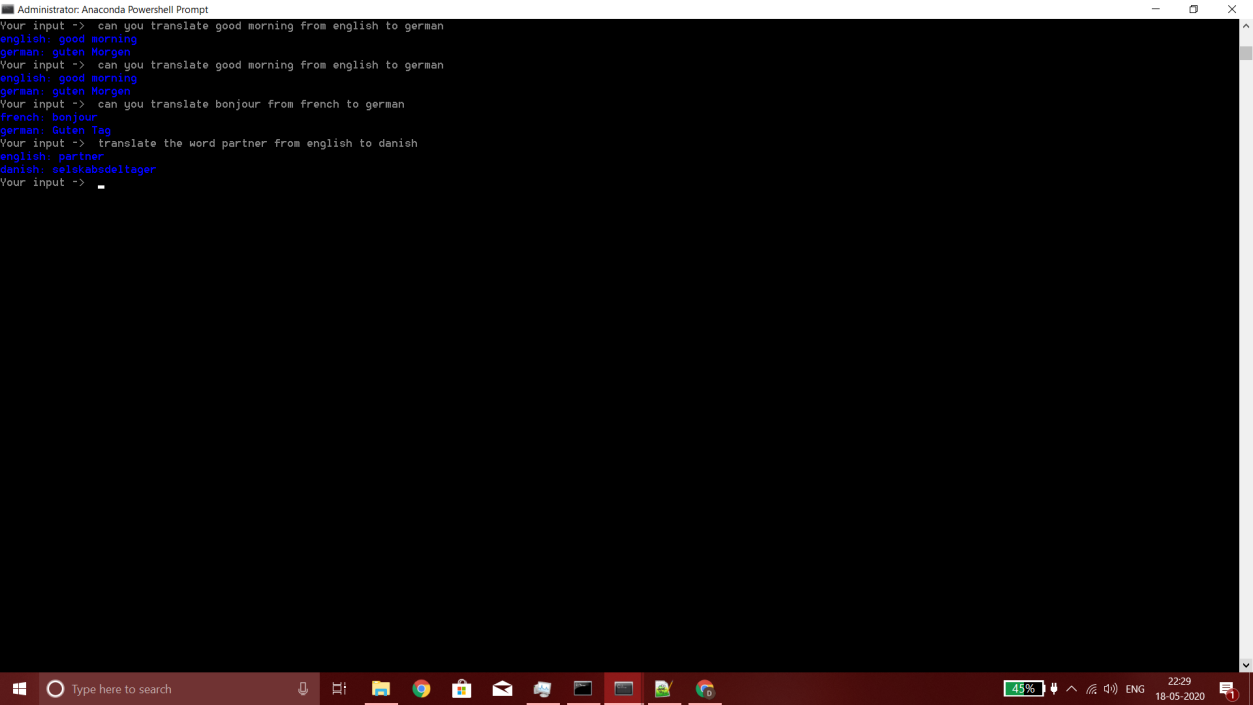Click the 45% battery indicator
This screenshot has height=705, width=1253.
pos(1023,689)
